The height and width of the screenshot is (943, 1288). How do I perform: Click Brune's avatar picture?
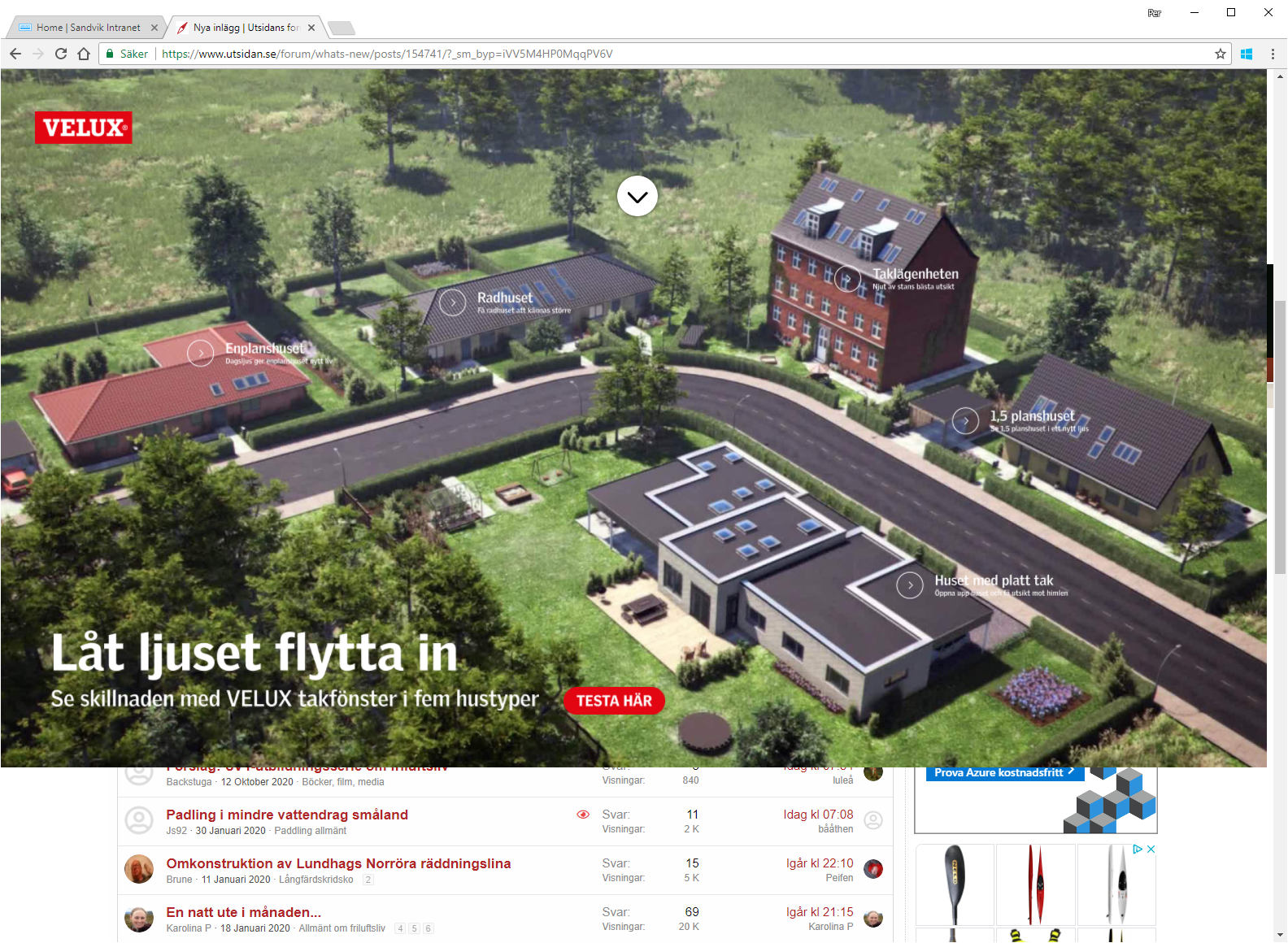coord(139,869)
